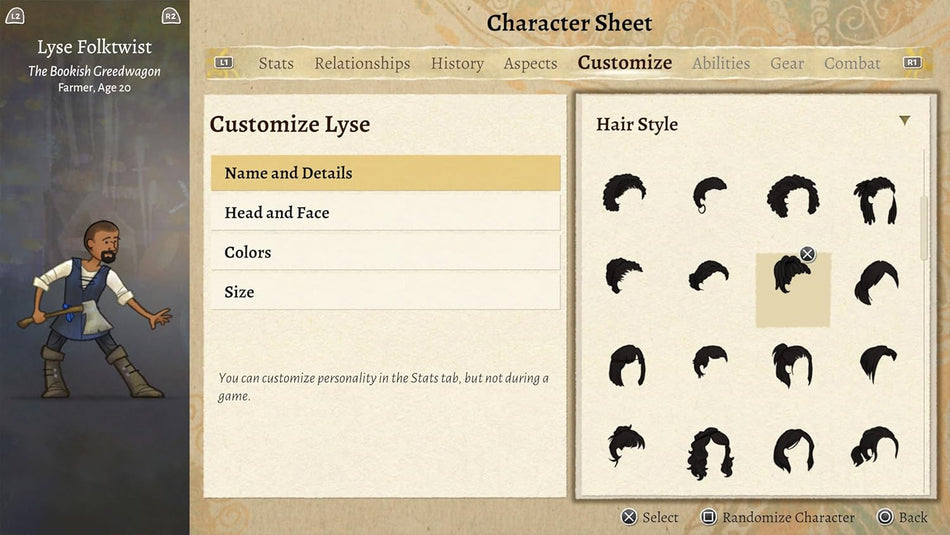Click the X badge on highlighted hairstyle
The image size is (950, 535).
[807, 254]
